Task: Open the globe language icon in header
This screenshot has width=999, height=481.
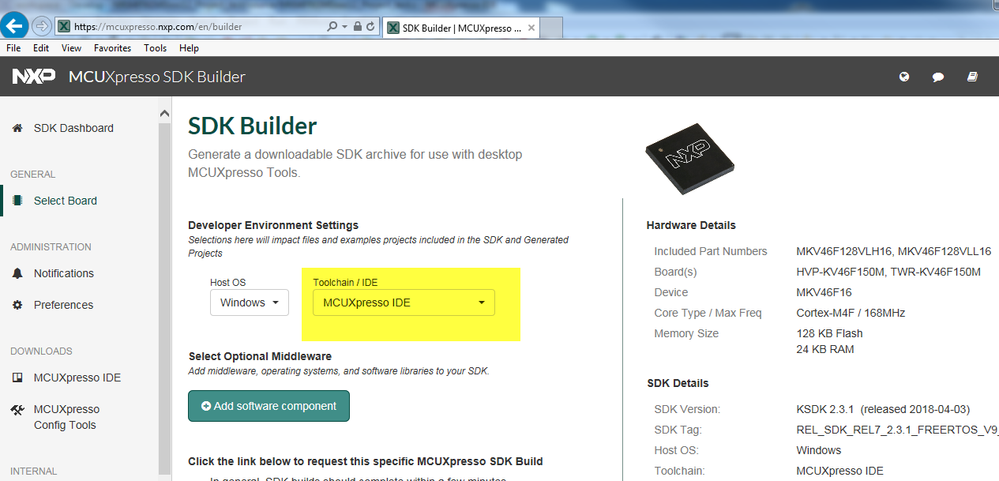Action: (x=903, y=77)
